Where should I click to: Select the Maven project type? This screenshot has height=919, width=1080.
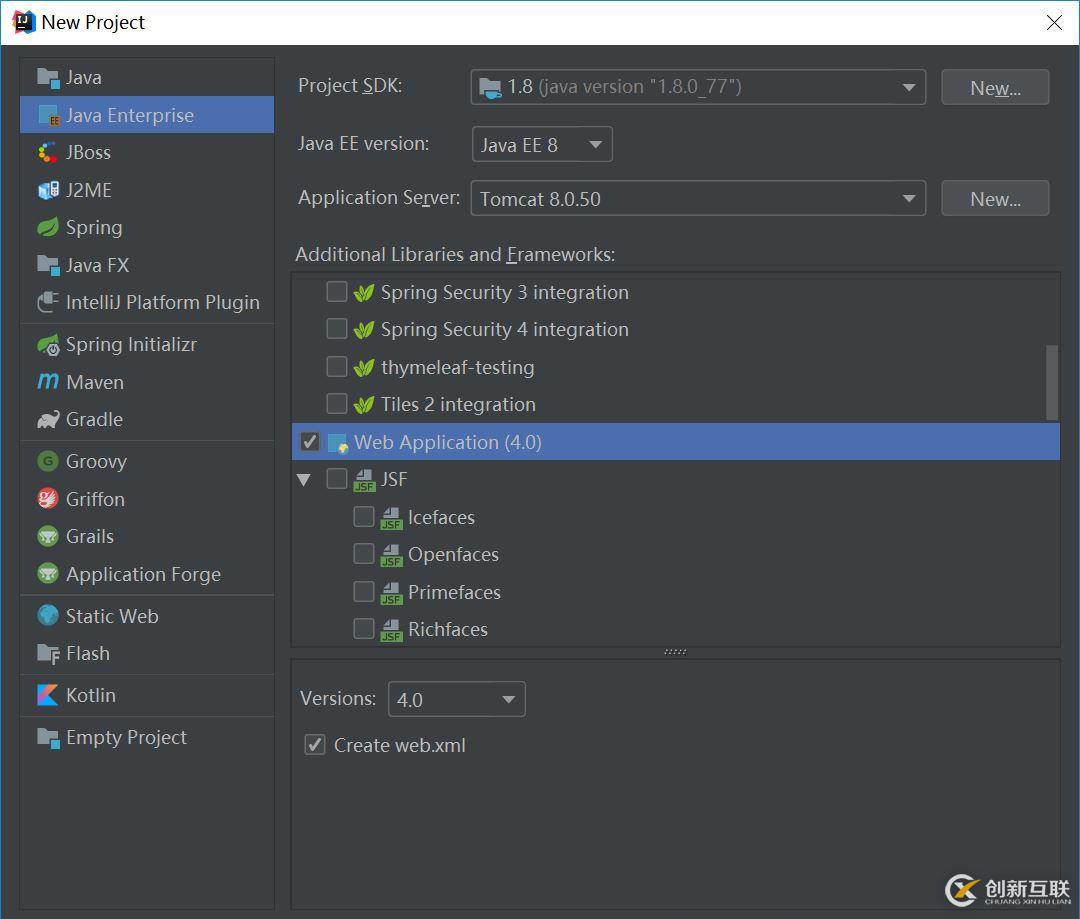(x=147, y=382)
